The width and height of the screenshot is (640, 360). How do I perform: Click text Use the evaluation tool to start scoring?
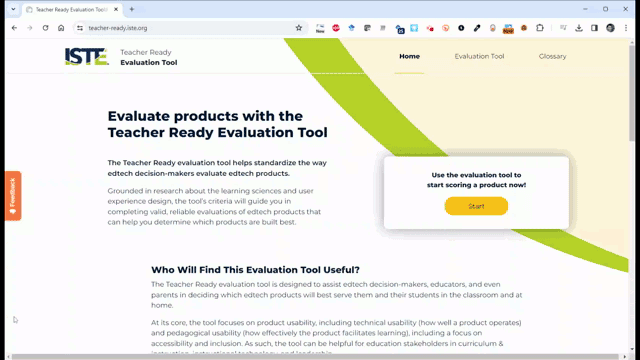click(476, 180)
